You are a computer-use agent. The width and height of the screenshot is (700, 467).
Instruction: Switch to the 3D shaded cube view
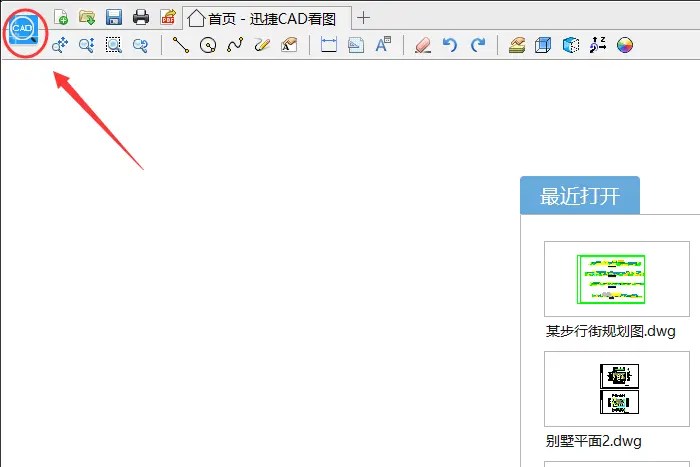pos(571,45)
